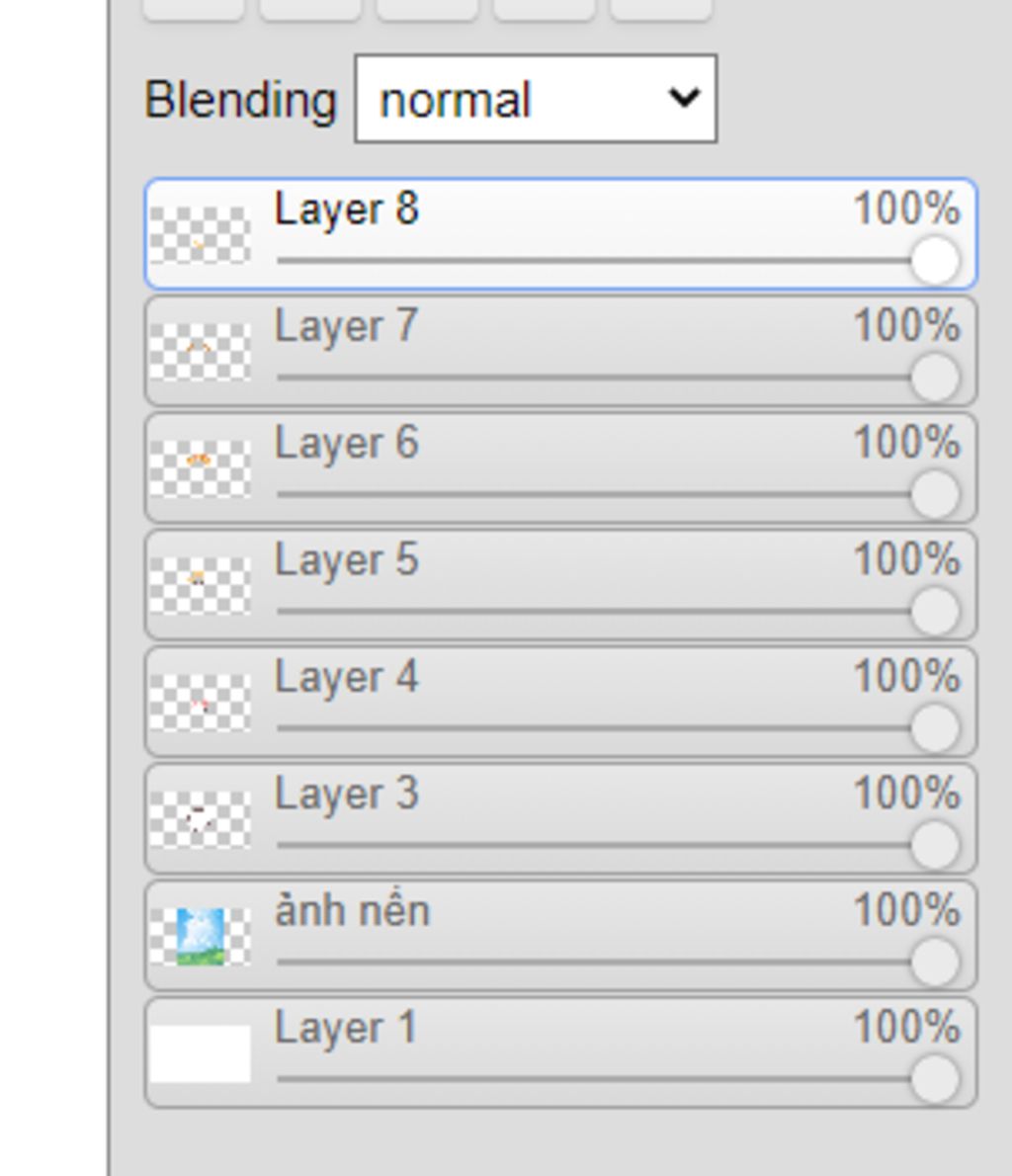
Task: Click the Layer 3 opacity slider handle
Action: [934, 845]
